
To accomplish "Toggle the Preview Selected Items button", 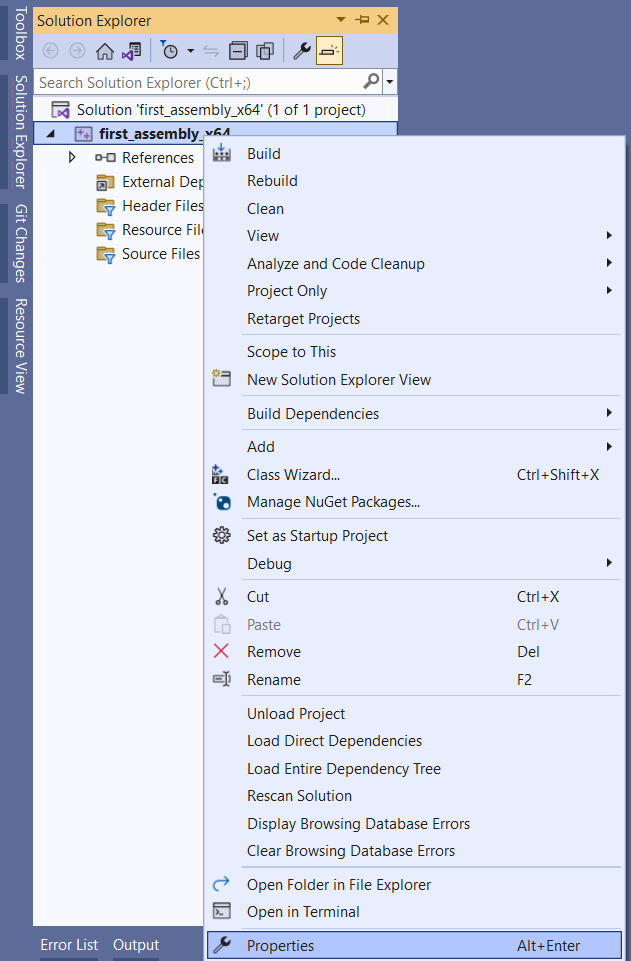I will (x=329, y=51).
